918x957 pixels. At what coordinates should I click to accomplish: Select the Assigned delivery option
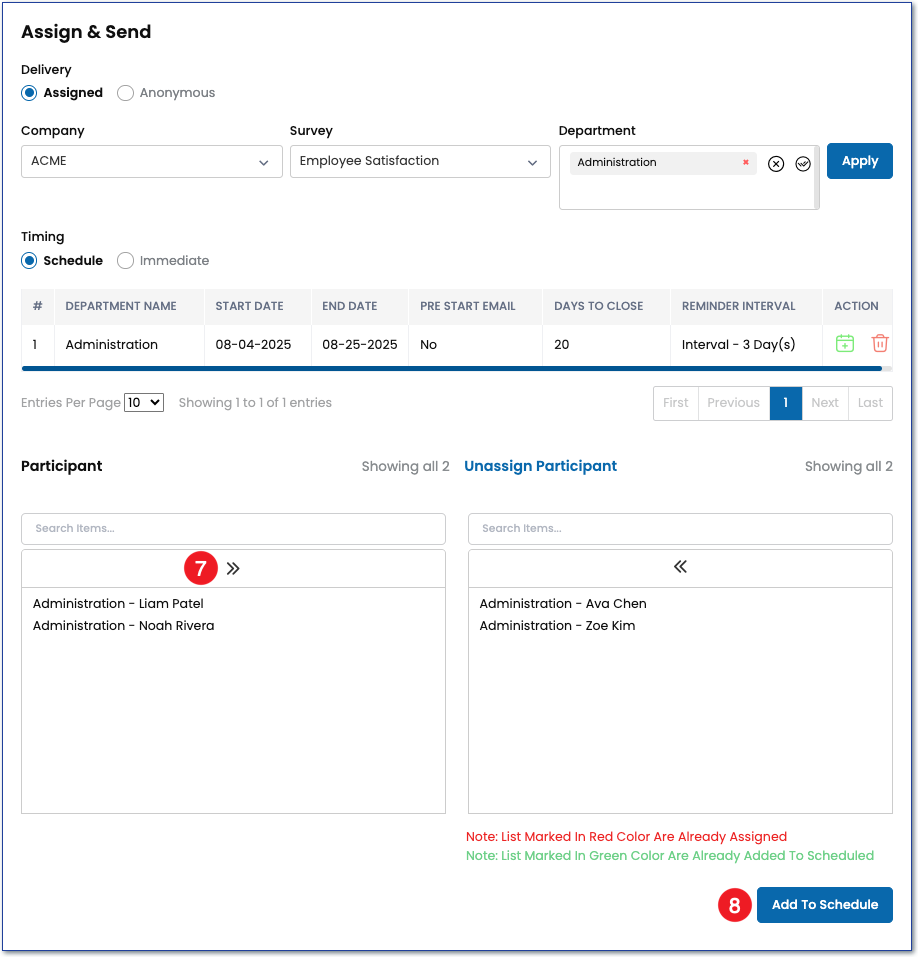click(x=29, y=93)
